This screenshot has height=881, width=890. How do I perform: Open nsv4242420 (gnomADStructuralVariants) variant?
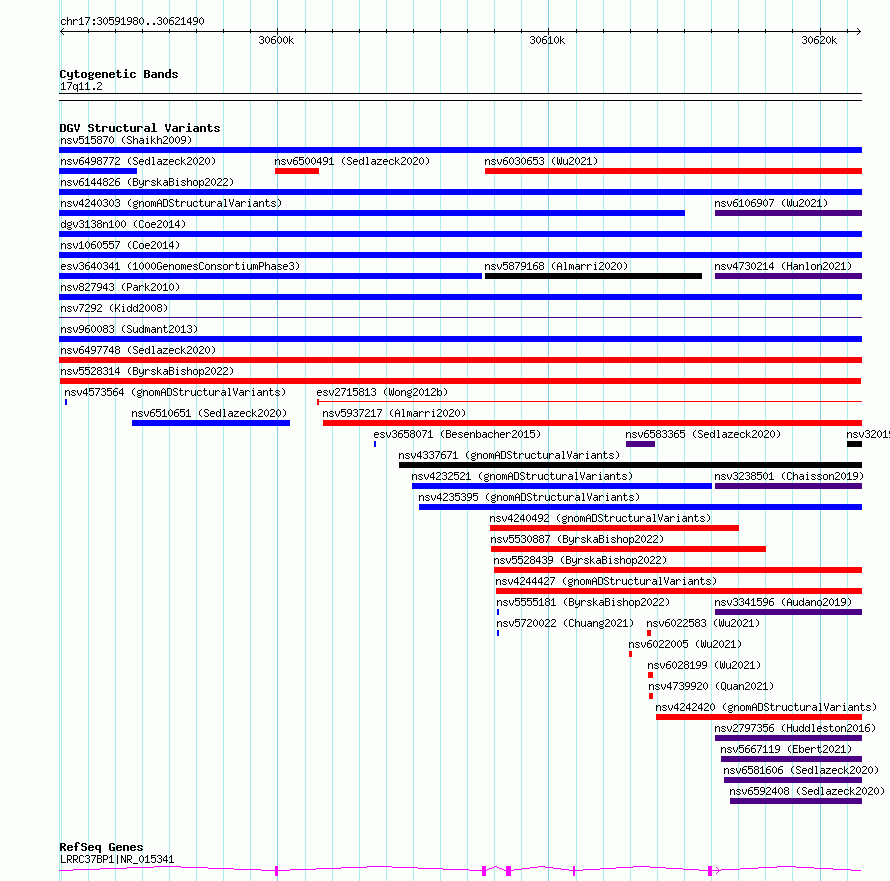pos(759,717)
